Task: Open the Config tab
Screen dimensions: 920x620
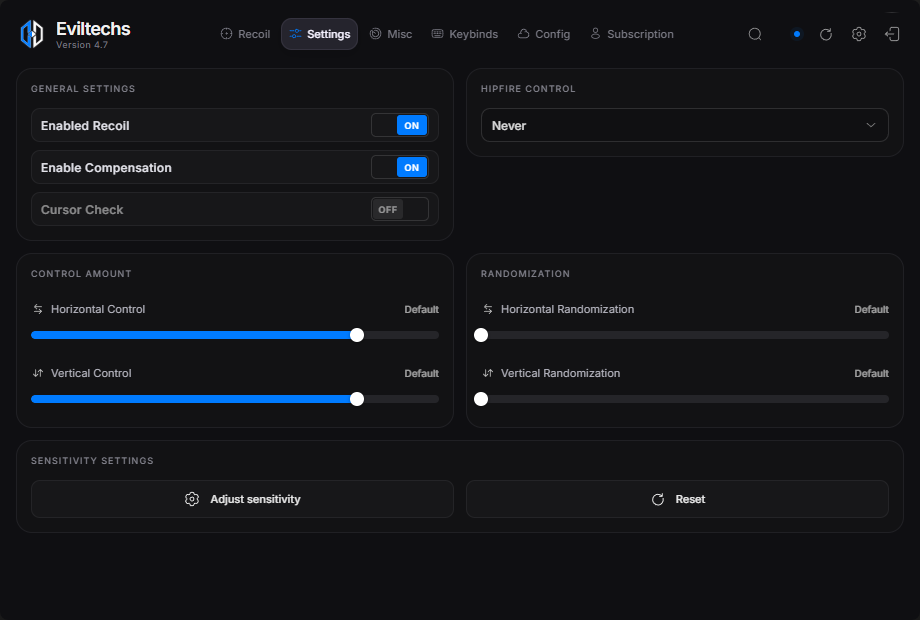Action: click(x=544, y=34)
